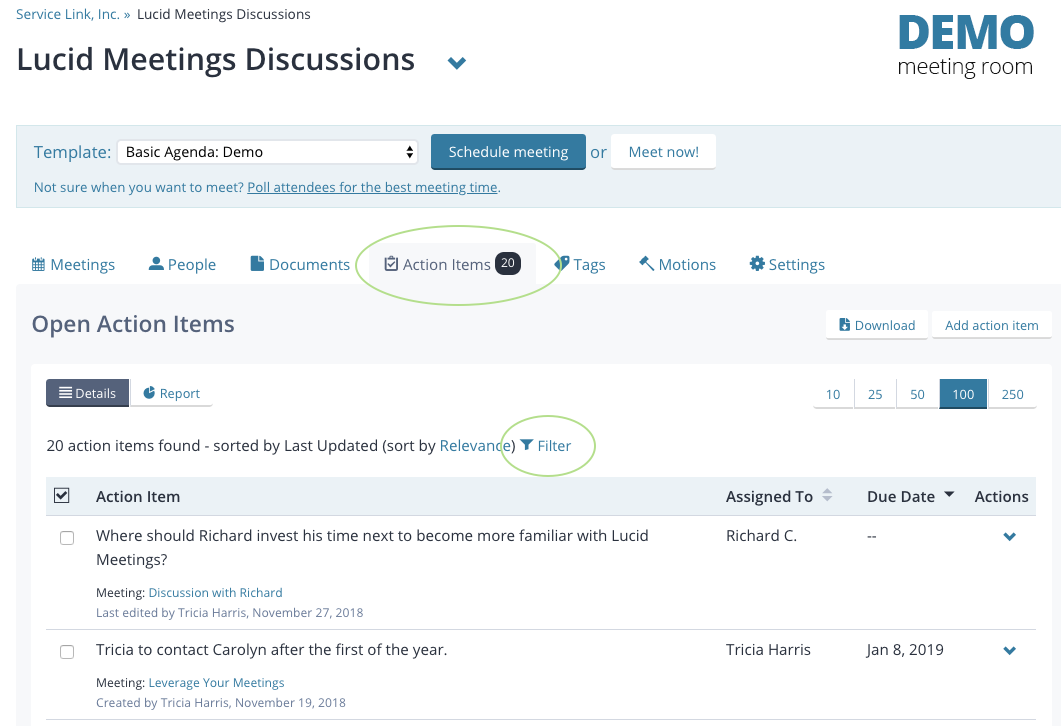Open the Settings tab
1061x726 pixels.
pyautogui.click(x=787, y=265)
